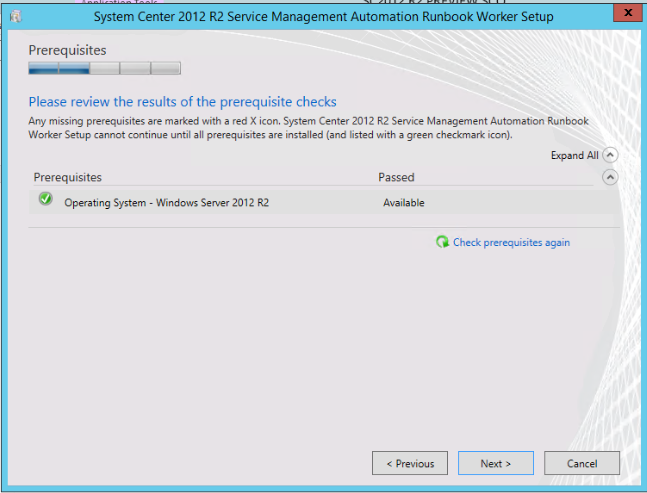Click the Available status text
Image resolution: width=647 pixels, height=493 pixels.
[x=403, y=202]
